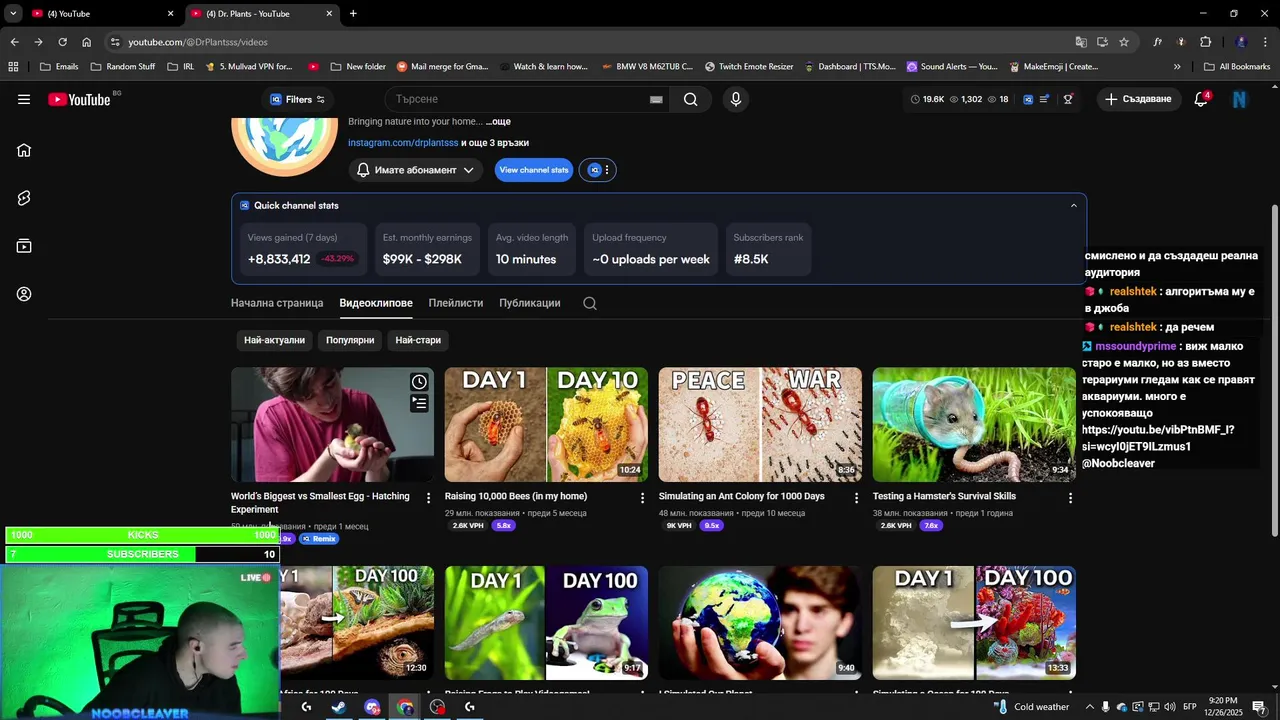1280x720 pixels.
Task: Switch to the Начална страница tab
Action: pyautogui.click(x=277, y=303)
